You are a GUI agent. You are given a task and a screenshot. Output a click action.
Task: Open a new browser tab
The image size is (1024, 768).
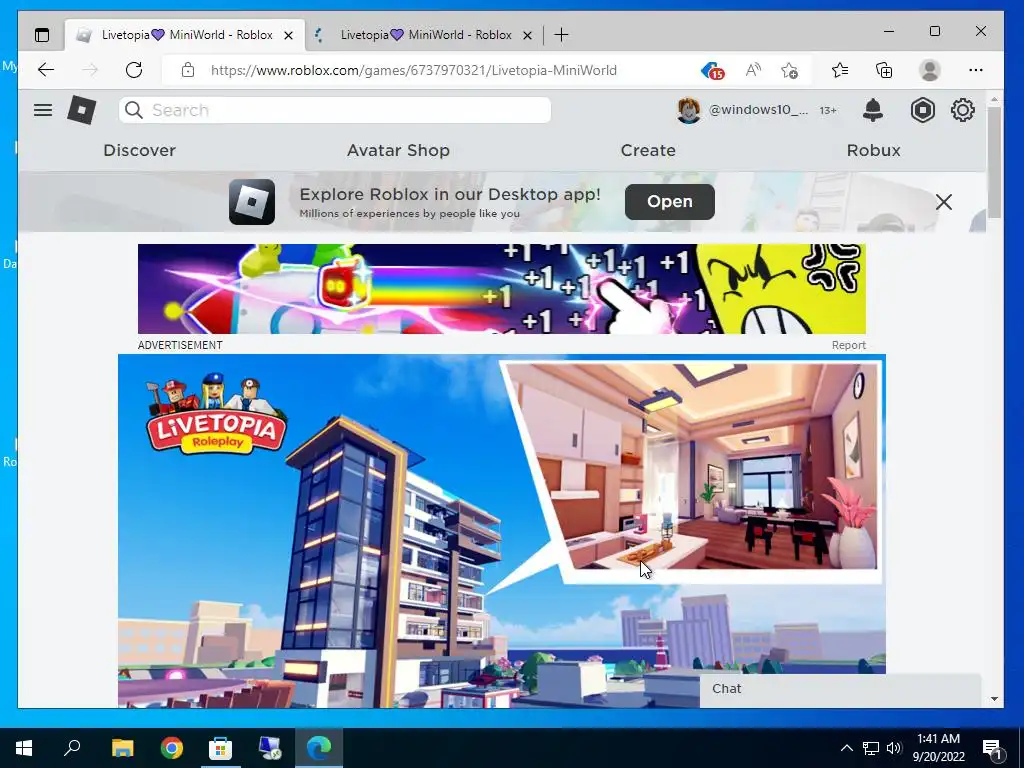561,35
